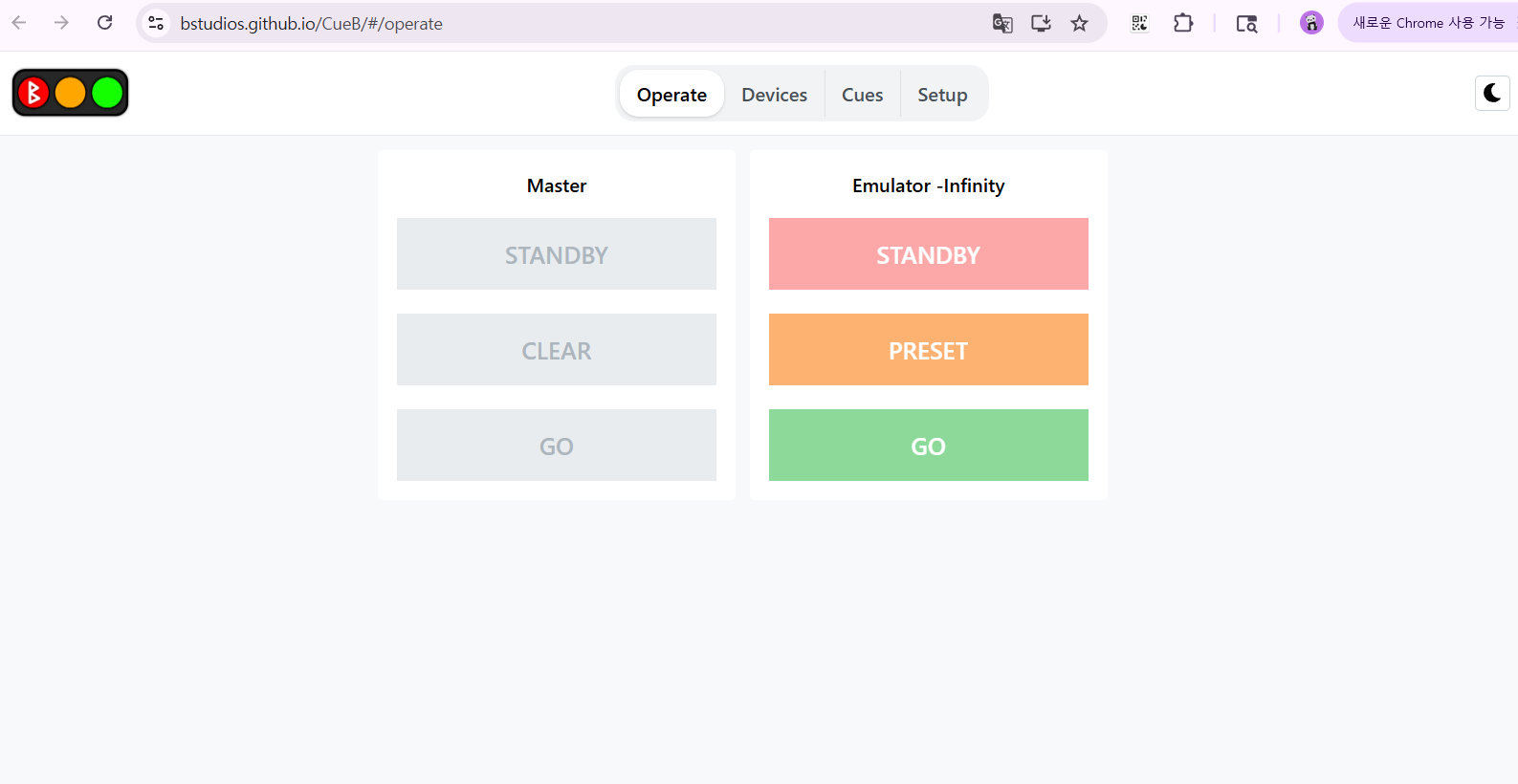Select the Operate tab
The width and height of the screenshot is (1518, 784).
(x=671, y=94)
